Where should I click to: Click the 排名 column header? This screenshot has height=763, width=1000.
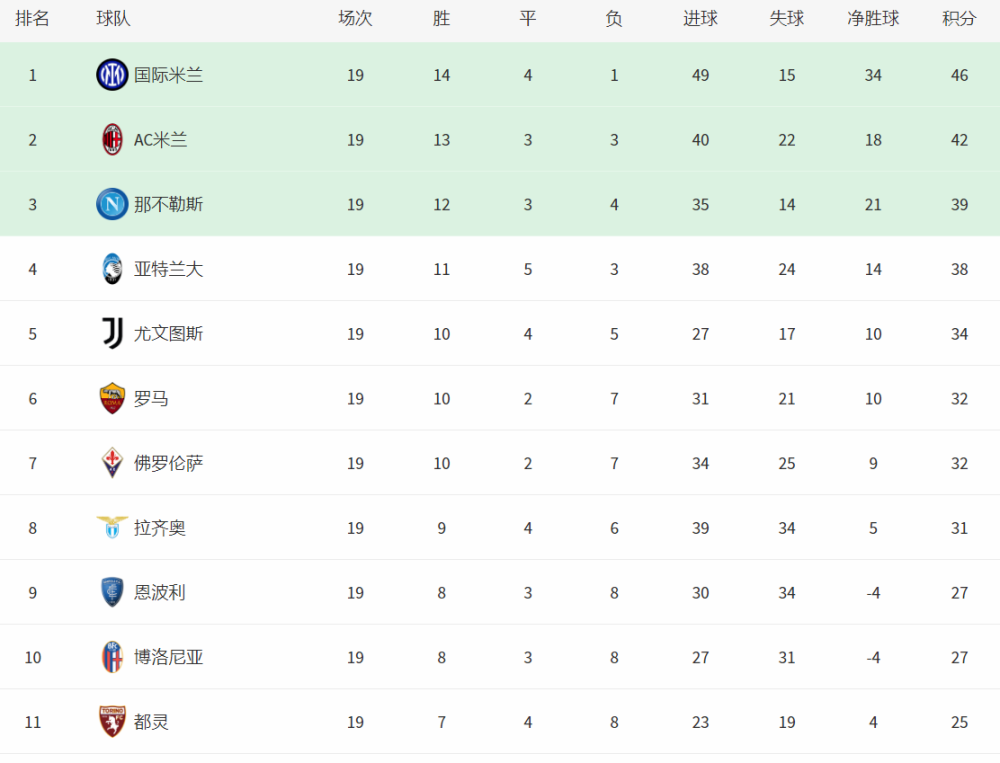click(33, 19)
